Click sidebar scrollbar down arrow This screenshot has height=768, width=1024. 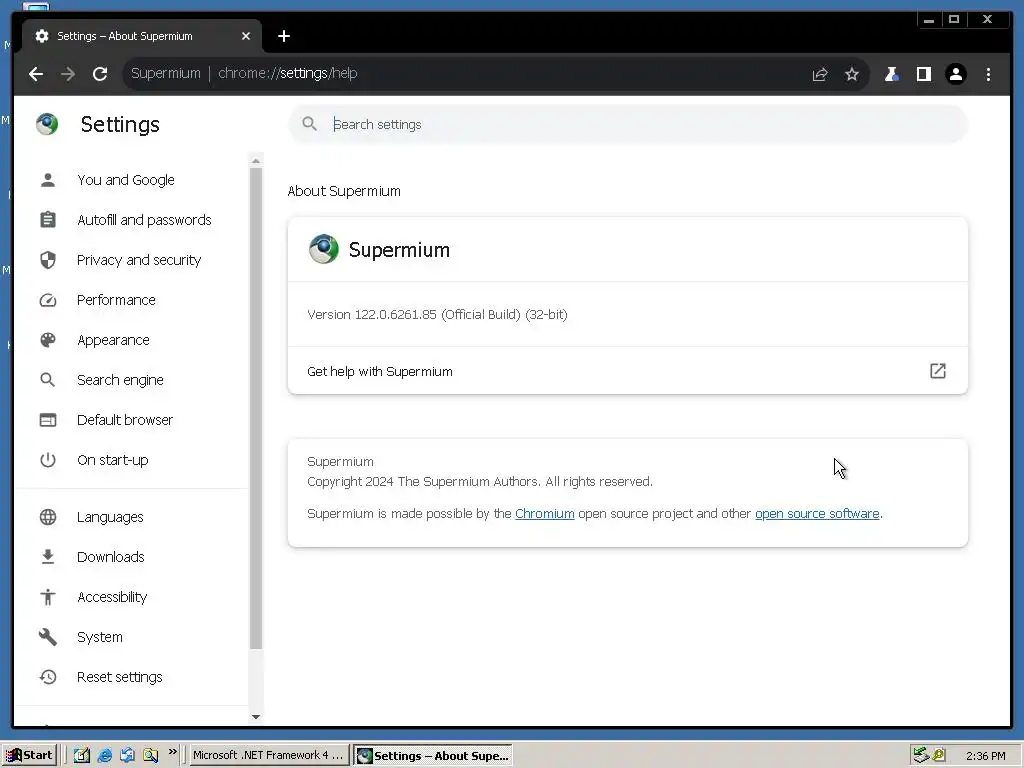coord(256,716)
